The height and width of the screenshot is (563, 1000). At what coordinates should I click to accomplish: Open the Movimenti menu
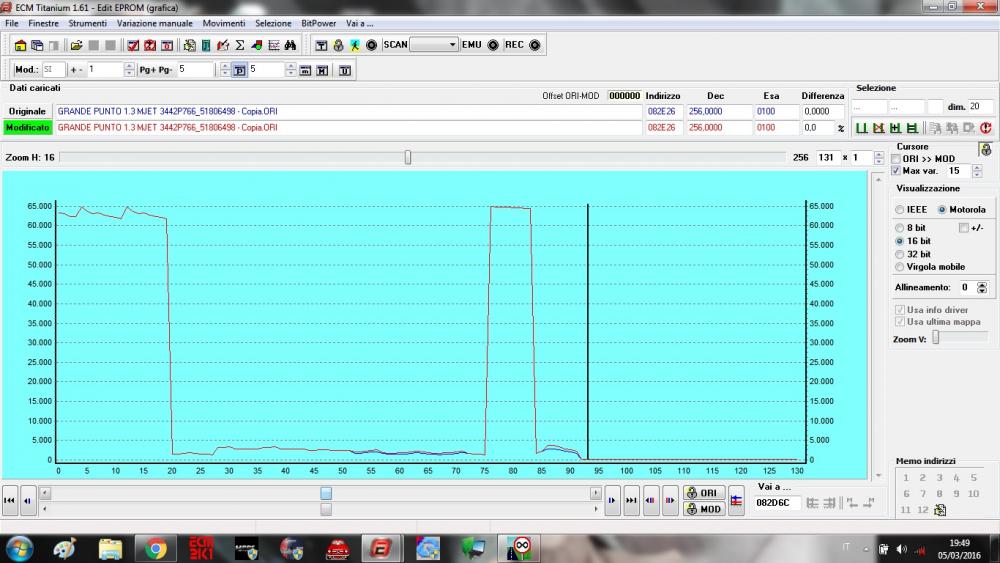click(x=224, y=24)
